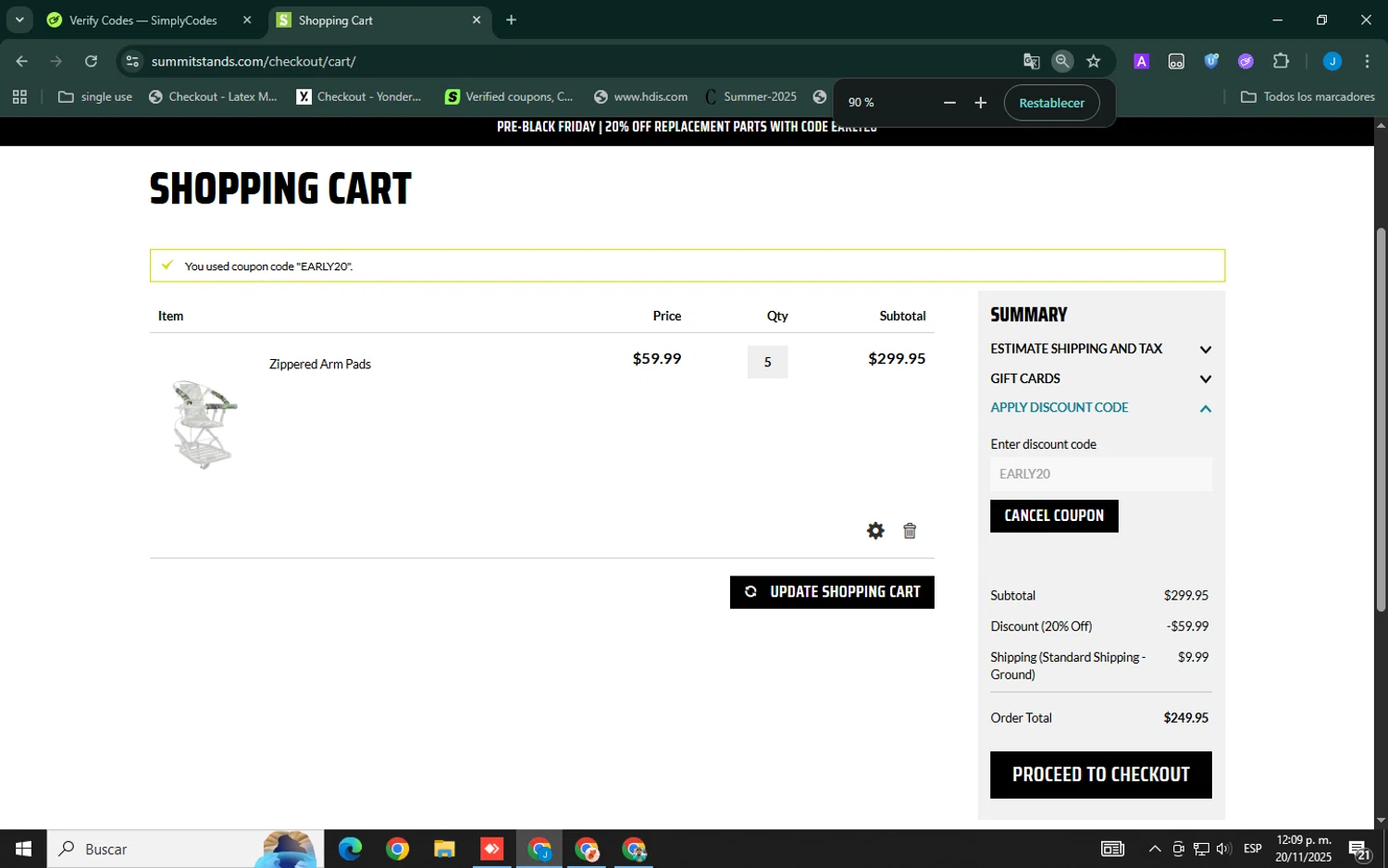Click the Zippered Arm Pads product thumbnail
1388x868 pixels.
(204, 424)
